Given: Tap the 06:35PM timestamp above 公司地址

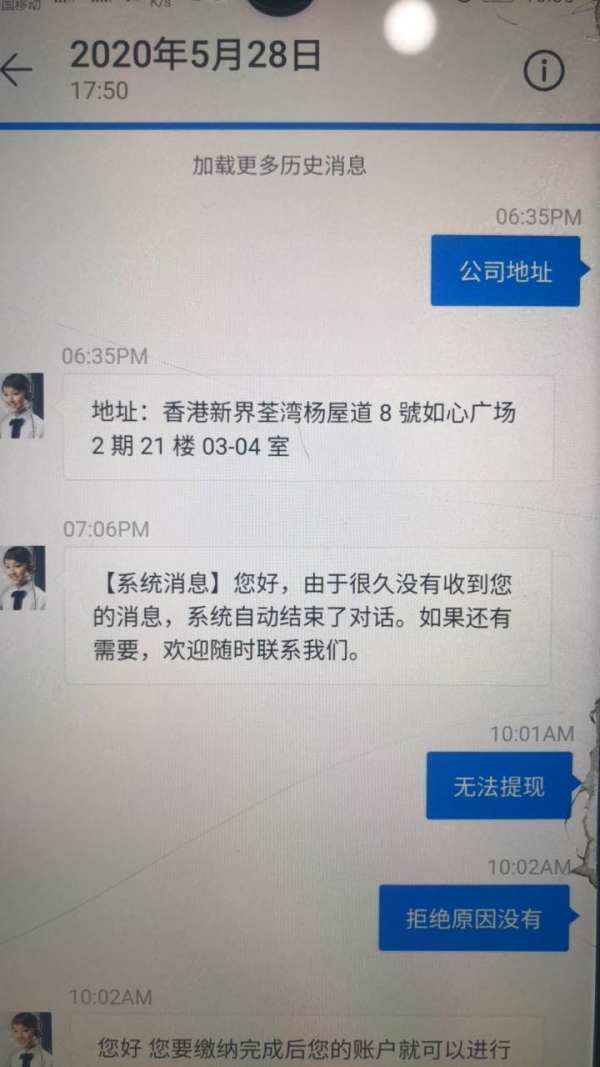Looking at the screenshot, I should tap(538, 217).
